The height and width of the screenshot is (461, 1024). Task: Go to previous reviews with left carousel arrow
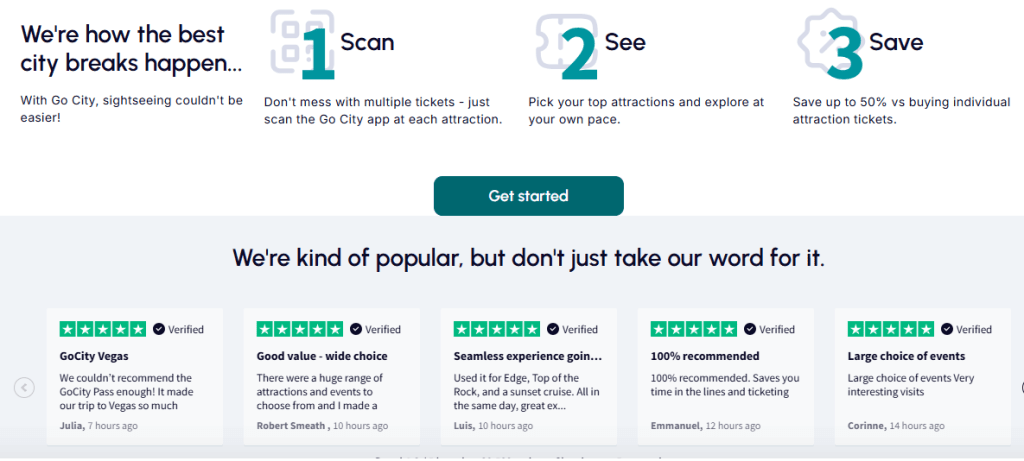coord(24,388)
